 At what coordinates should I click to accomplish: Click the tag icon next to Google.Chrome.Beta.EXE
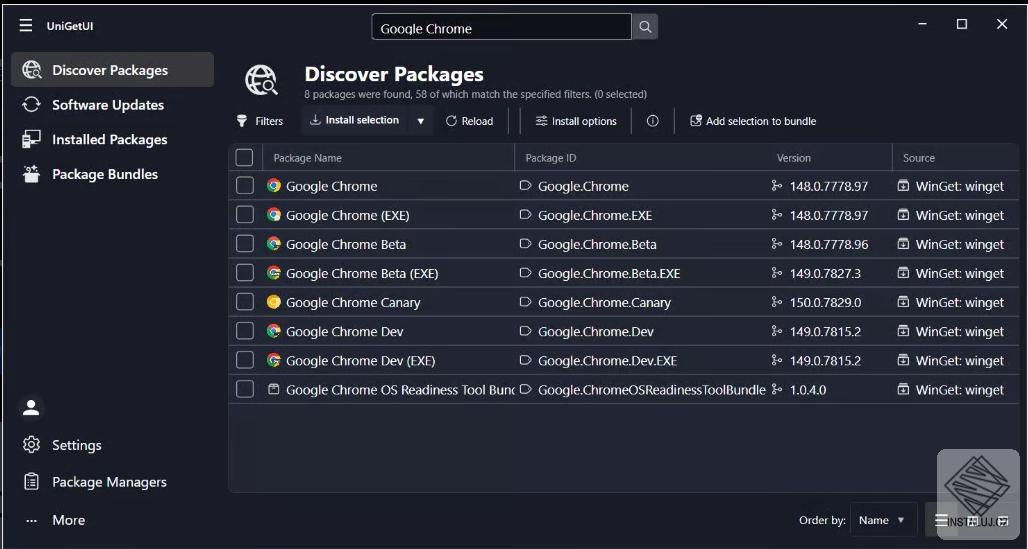pyautogui.click(x=525, y=273)
